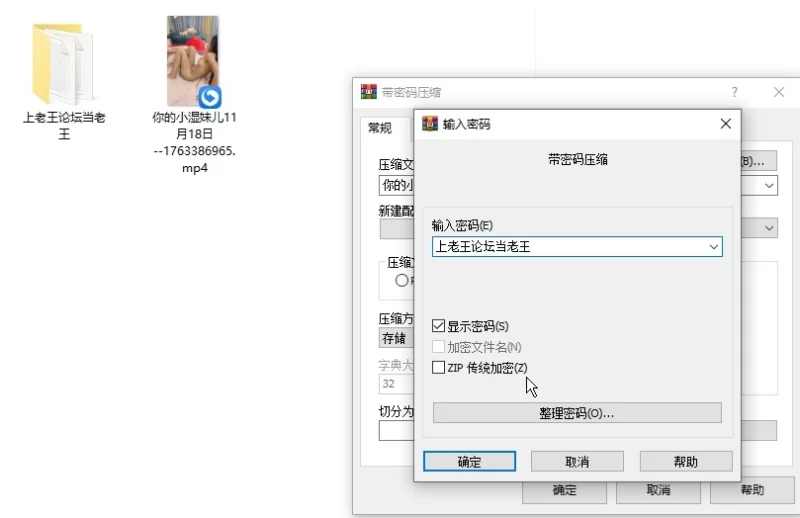The width and height of the screenshot is (800, 518).
Task: Open the 存储 compression method dropdown
Action: pyautogui.click(x=396, y=338)
